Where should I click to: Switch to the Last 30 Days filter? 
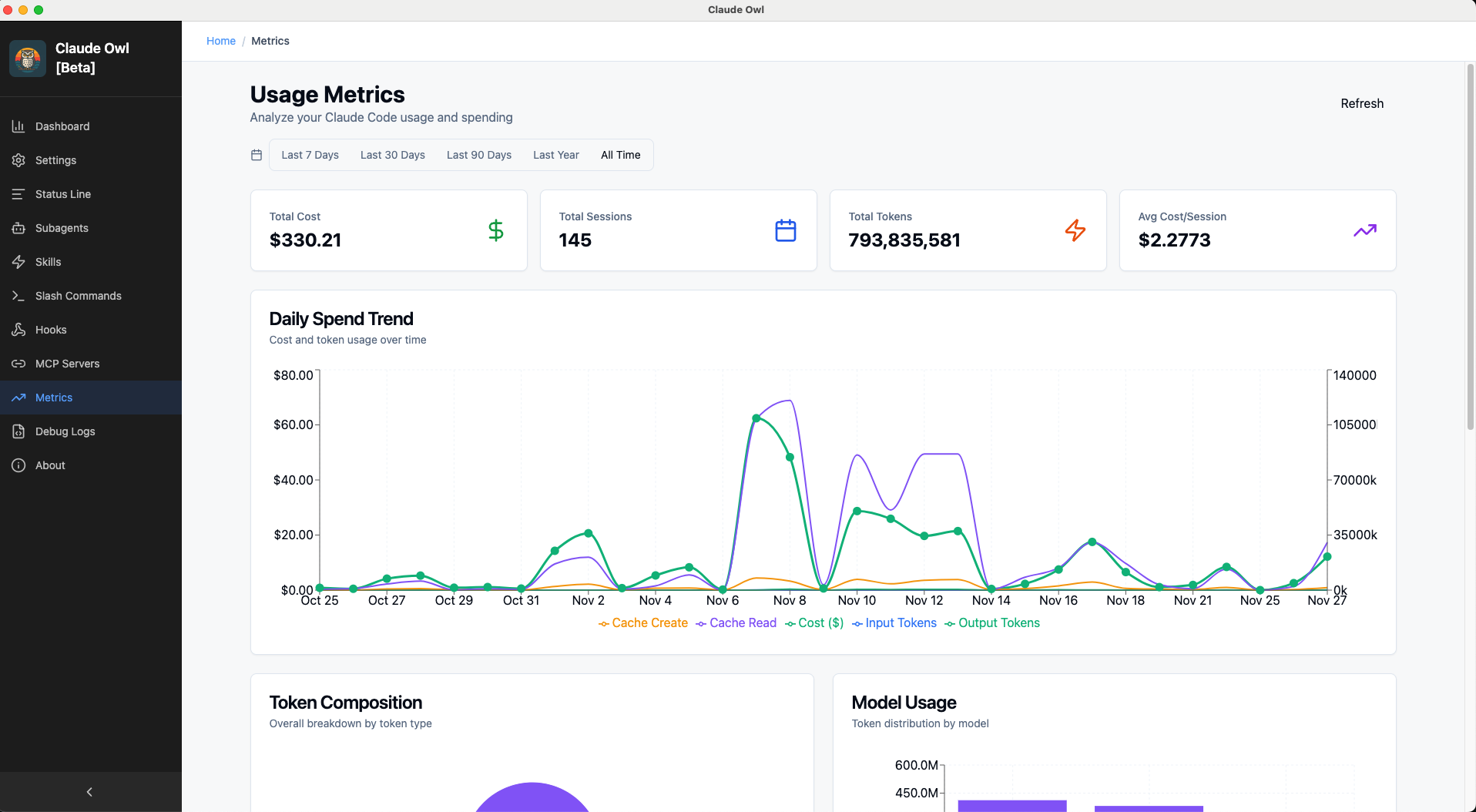click(392, 155)
